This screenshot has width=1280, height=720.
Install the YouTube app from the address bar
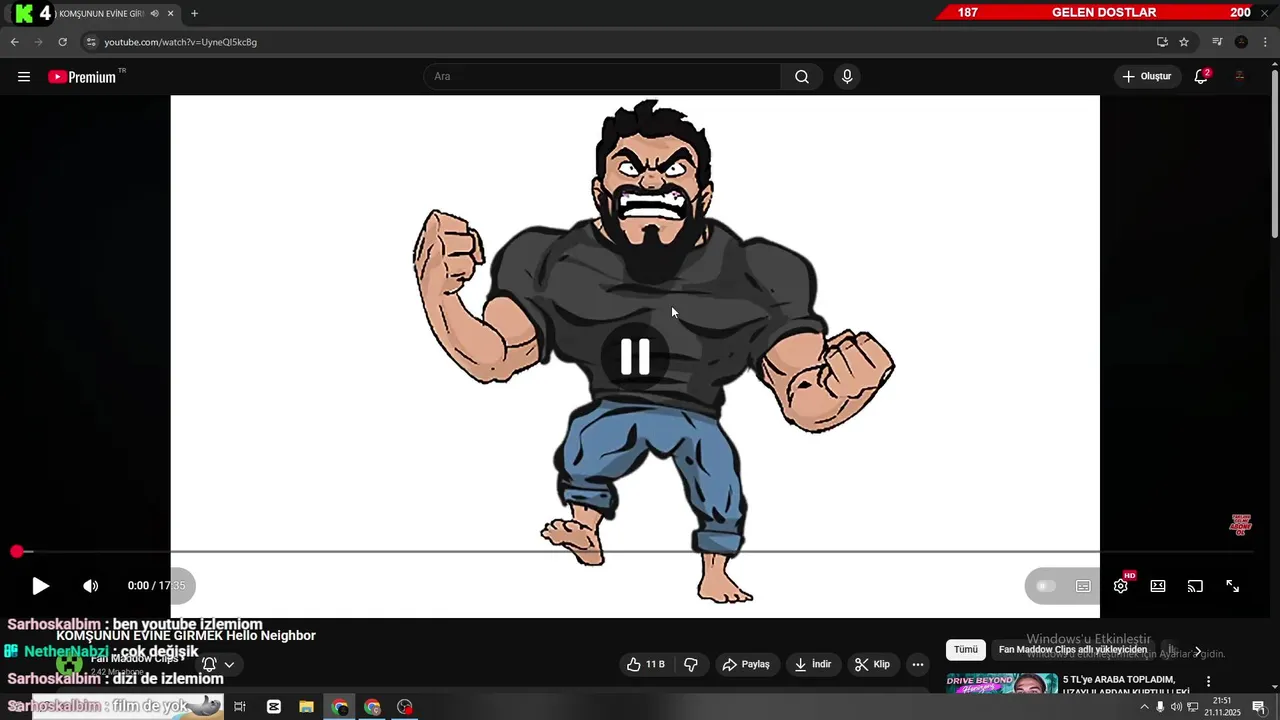[x=1162, y=42]
